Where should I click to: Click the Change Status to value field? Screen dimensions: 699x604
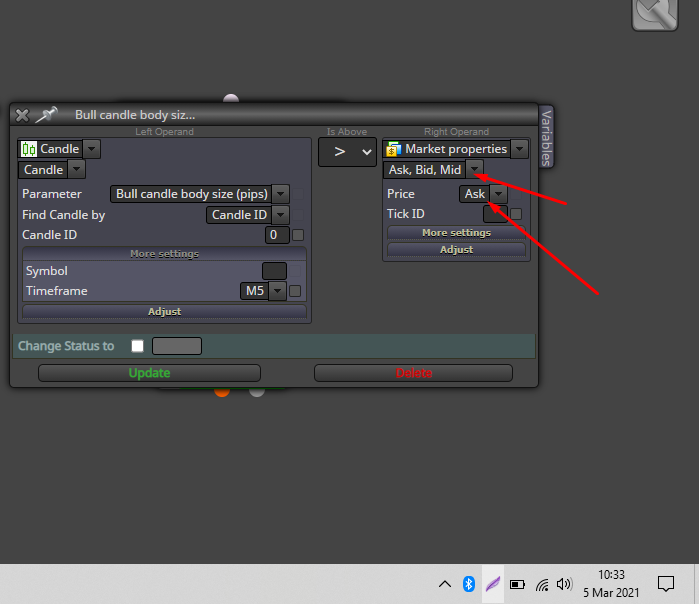click(177, 346)
